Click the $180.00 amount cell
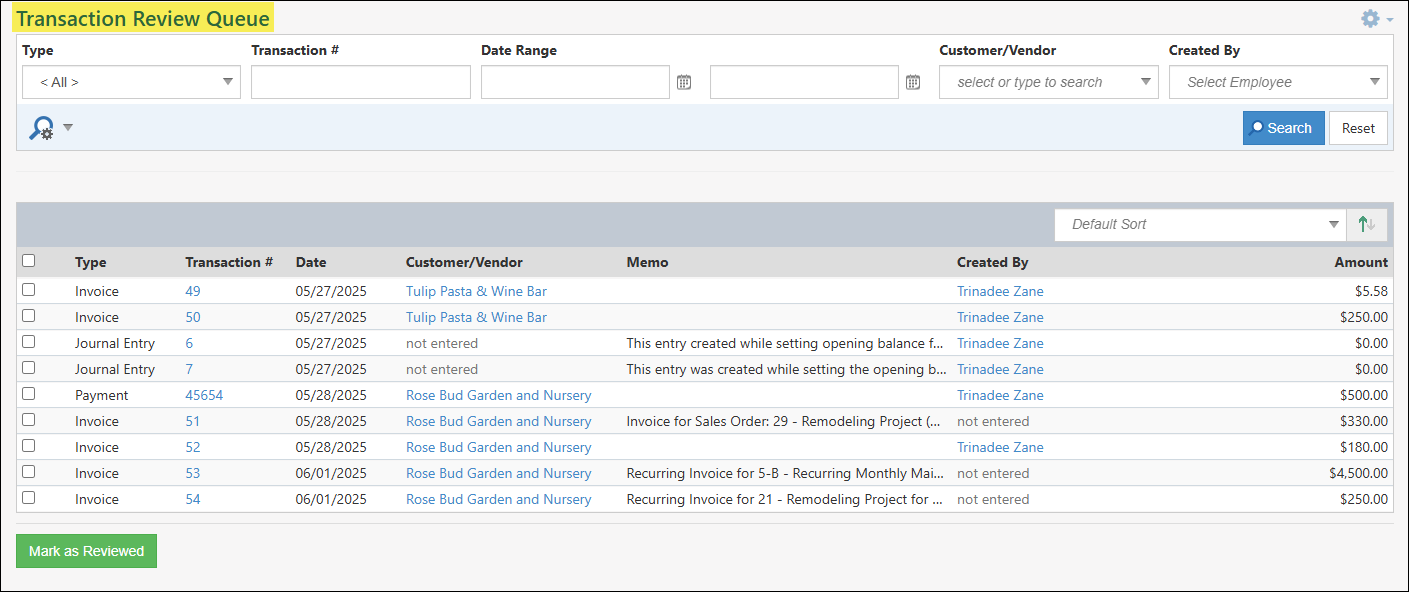Viewport: 1409px width, 592px height. coord(1364,447)
